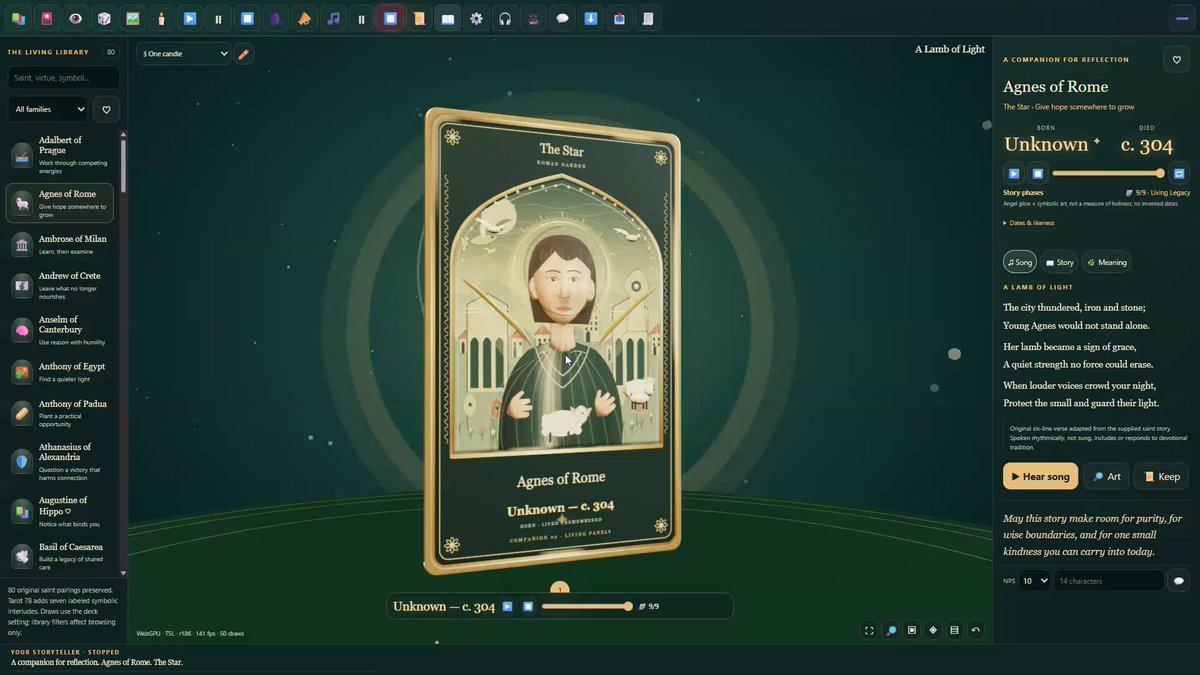Select Ambrose of Milan in the library
Screen dimensions: 1200x675
click(60, 245)
